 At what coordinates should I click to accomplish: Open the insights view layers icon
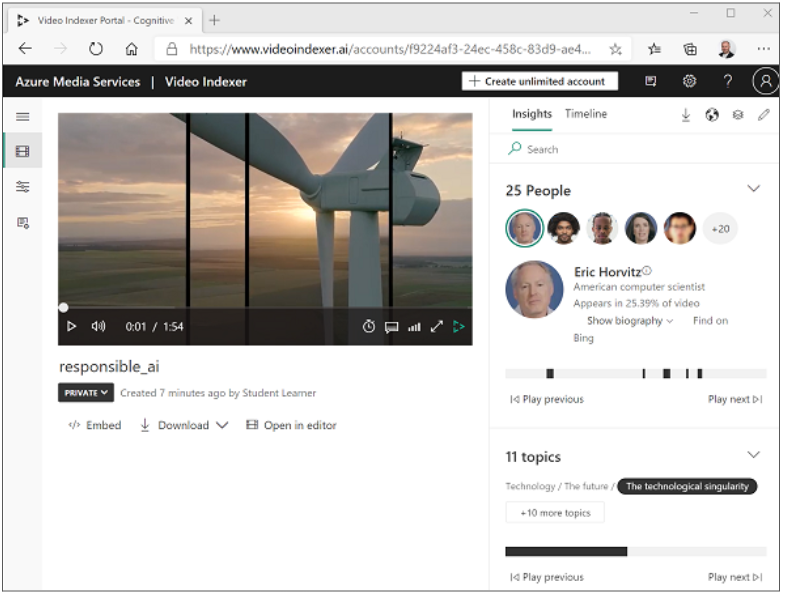click(740, 115)
